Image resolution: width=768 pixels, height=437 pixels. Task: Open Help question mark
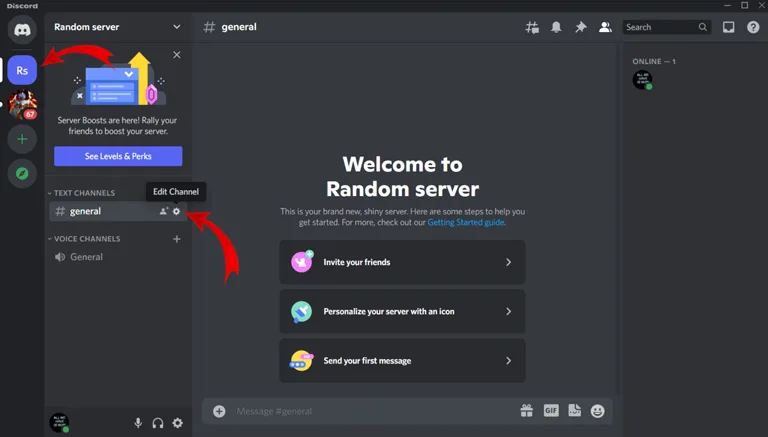(x=753, y=27)
